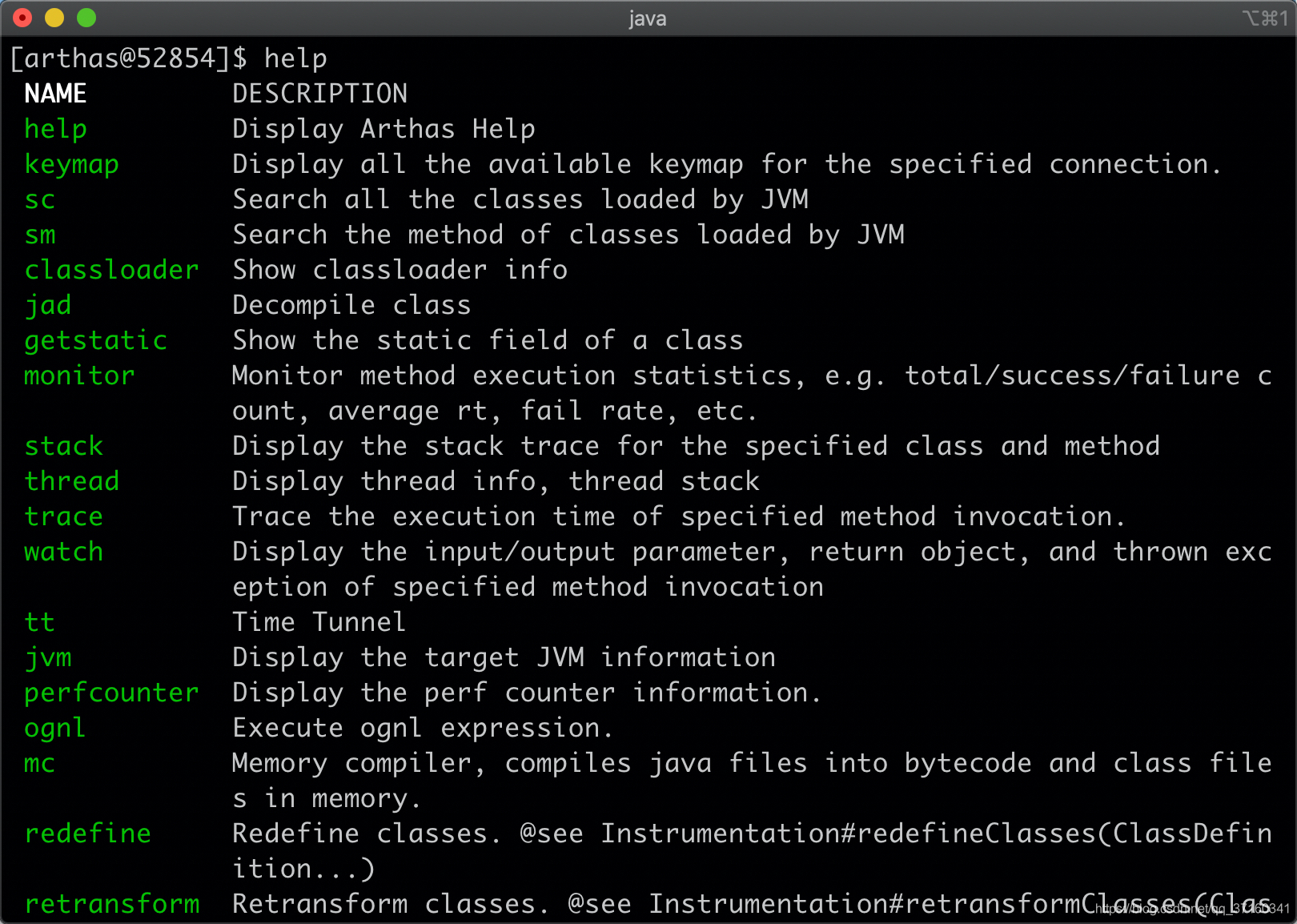Image resolution: width=1297 pixels, height=924 pixels.
Task: Click 'Decompile class' description
Action: (x=352, y=305)
